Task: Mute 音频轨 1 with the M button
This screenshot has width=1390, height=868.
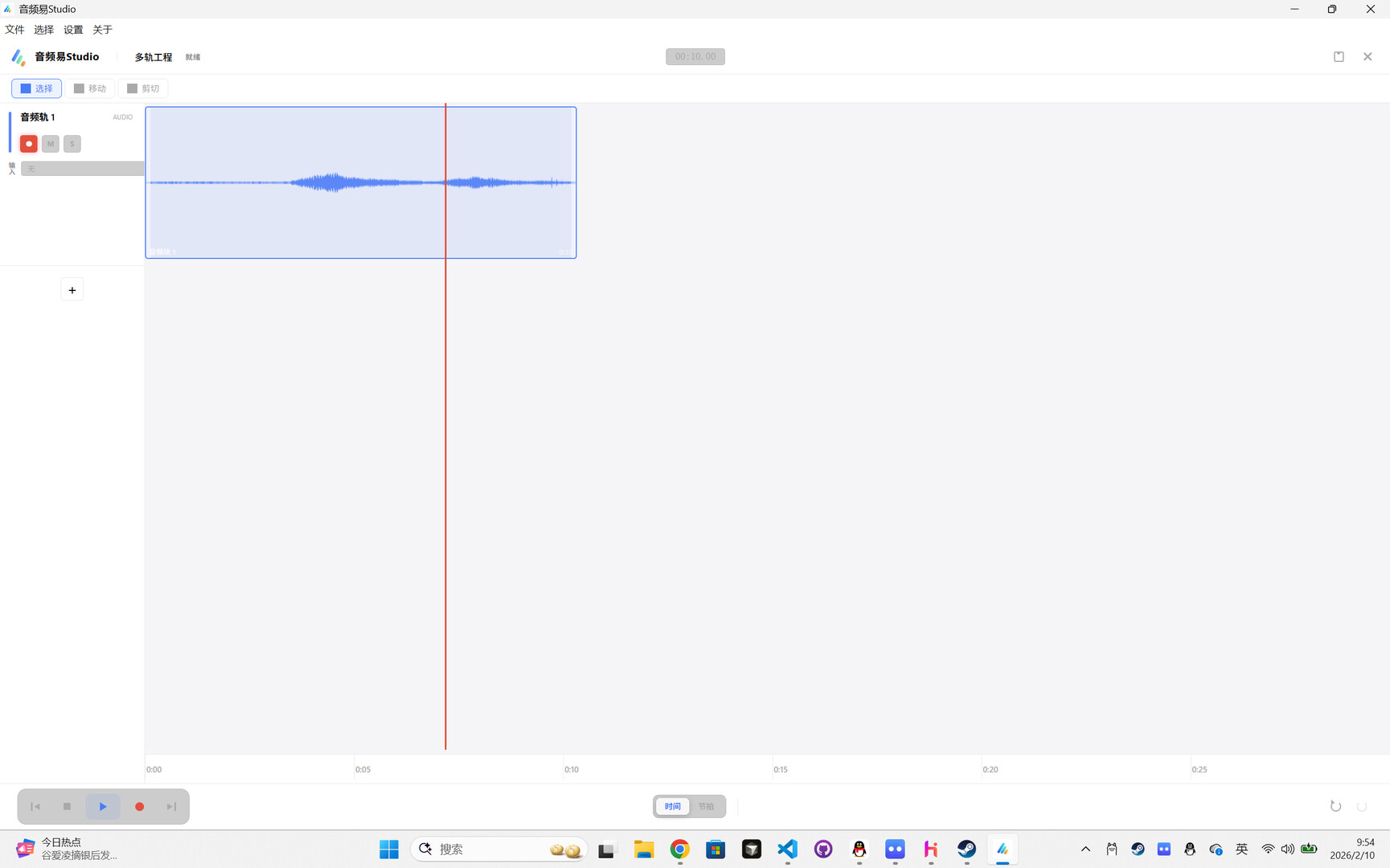Action: click(50, 143)
